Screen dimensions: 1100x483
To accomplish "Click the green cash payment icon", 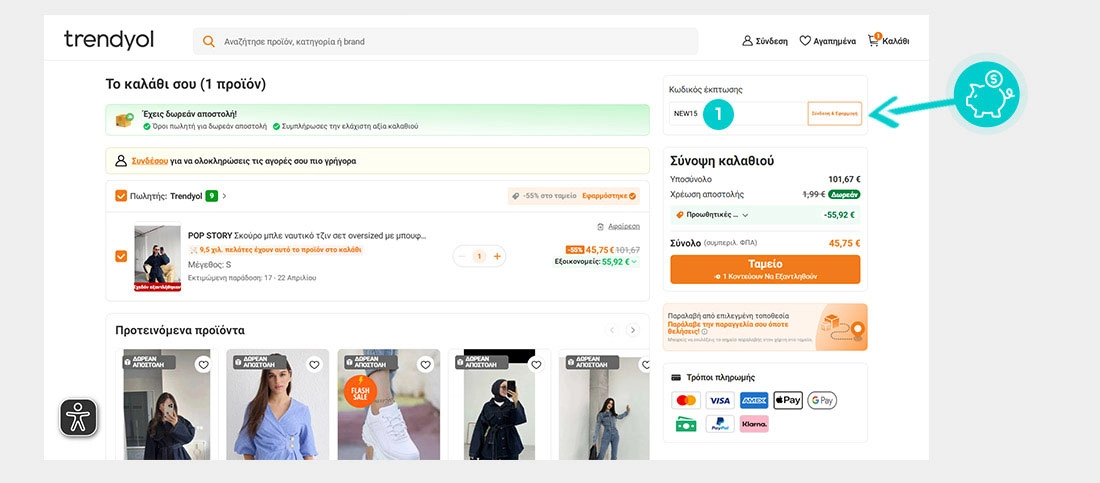I will pos(686,424).
